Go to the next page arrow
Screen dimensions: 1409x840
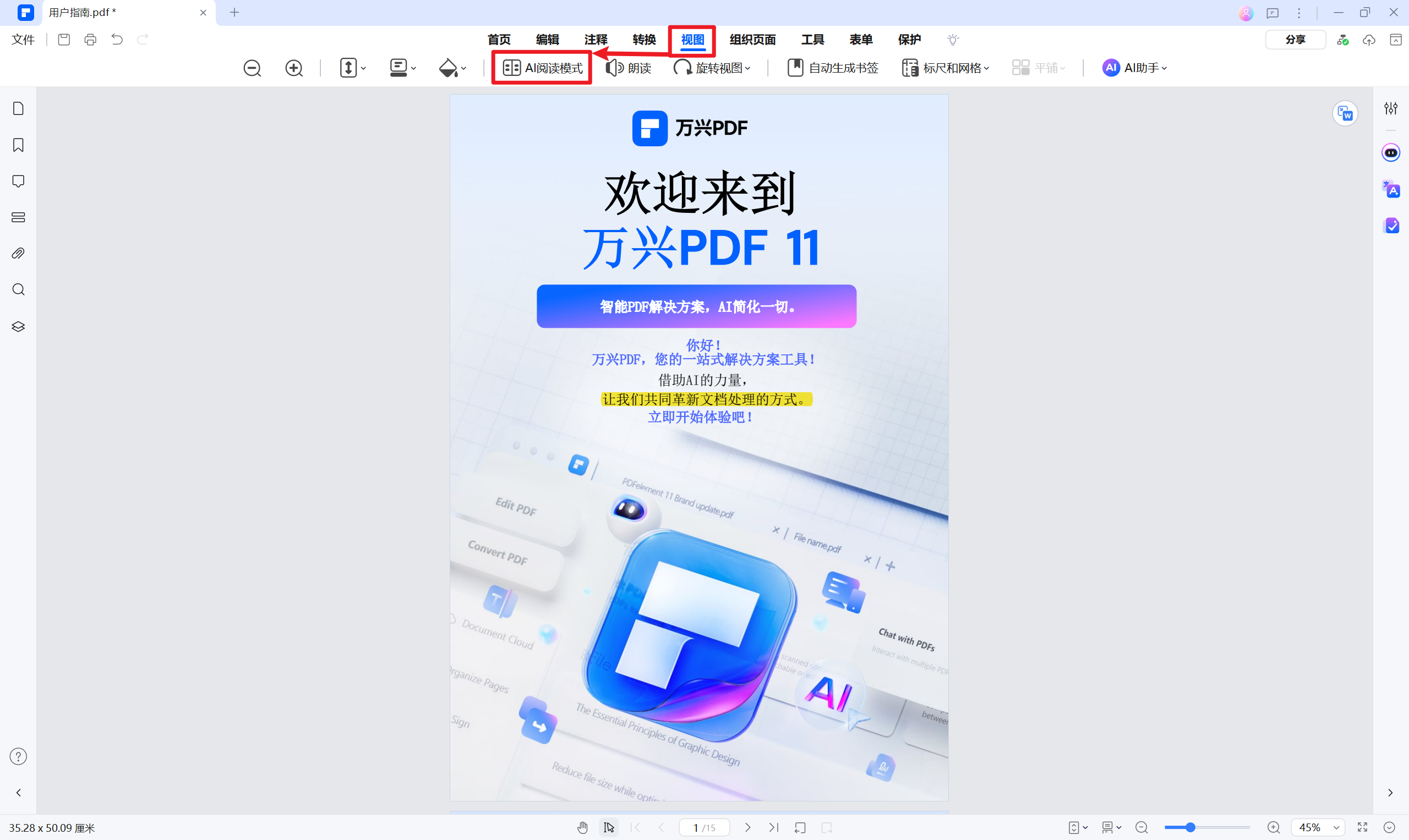coord(747,827)
